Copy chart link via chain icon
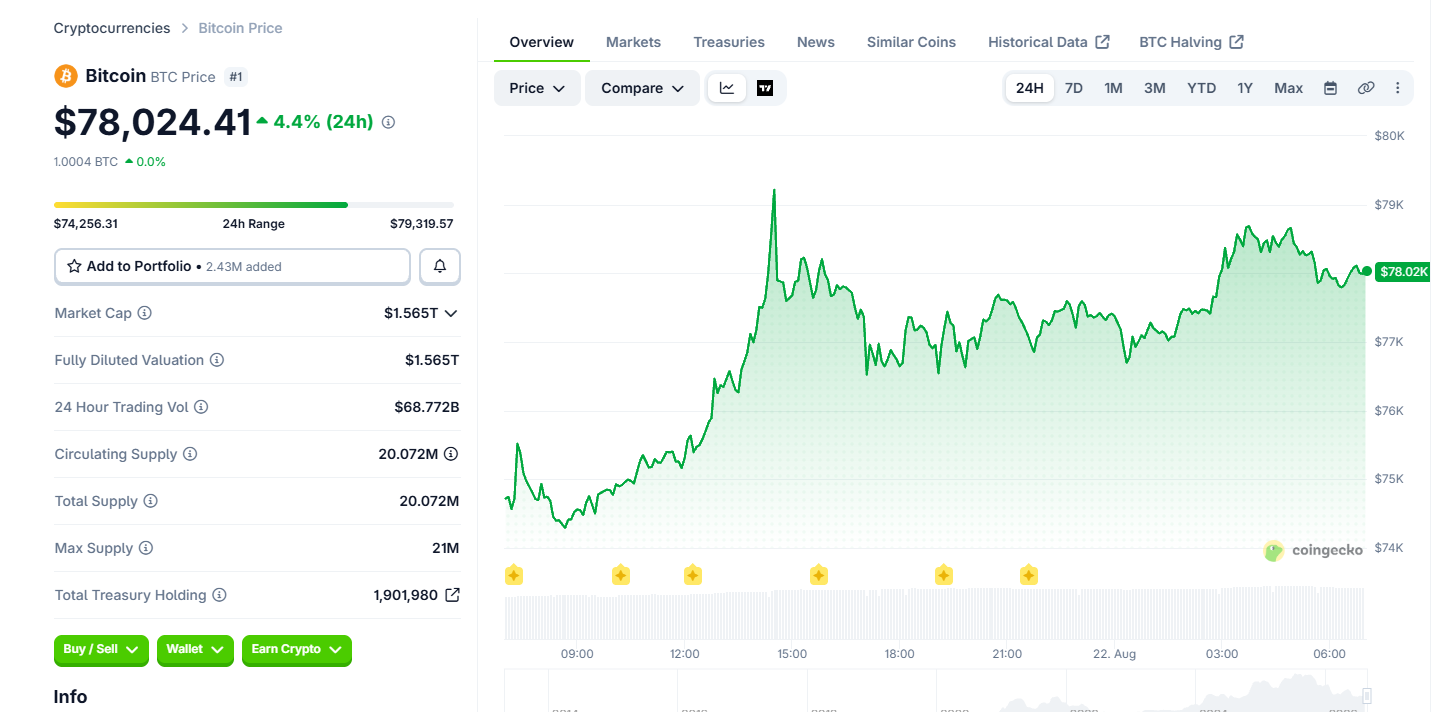This screenshot has height=712, width=1441. point(1366,88)
